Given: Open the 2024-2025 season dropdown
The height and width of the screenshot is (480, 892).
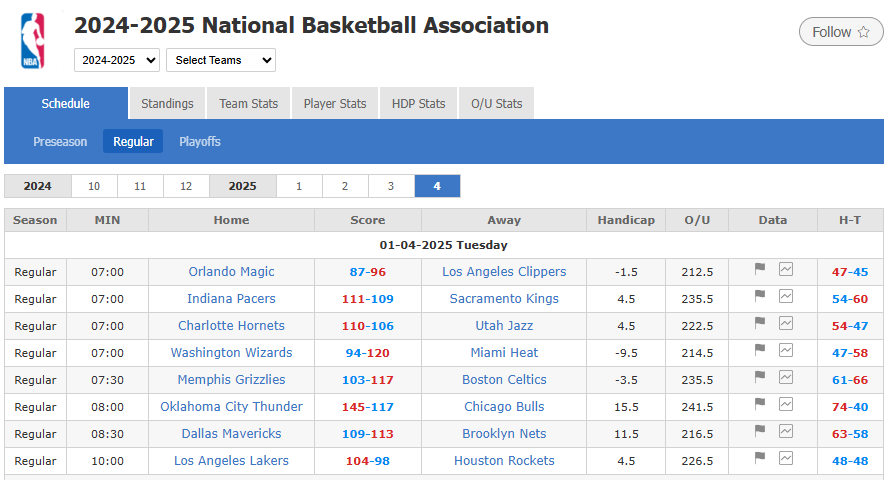Looking at the screenshot, I should coord(117,60).
